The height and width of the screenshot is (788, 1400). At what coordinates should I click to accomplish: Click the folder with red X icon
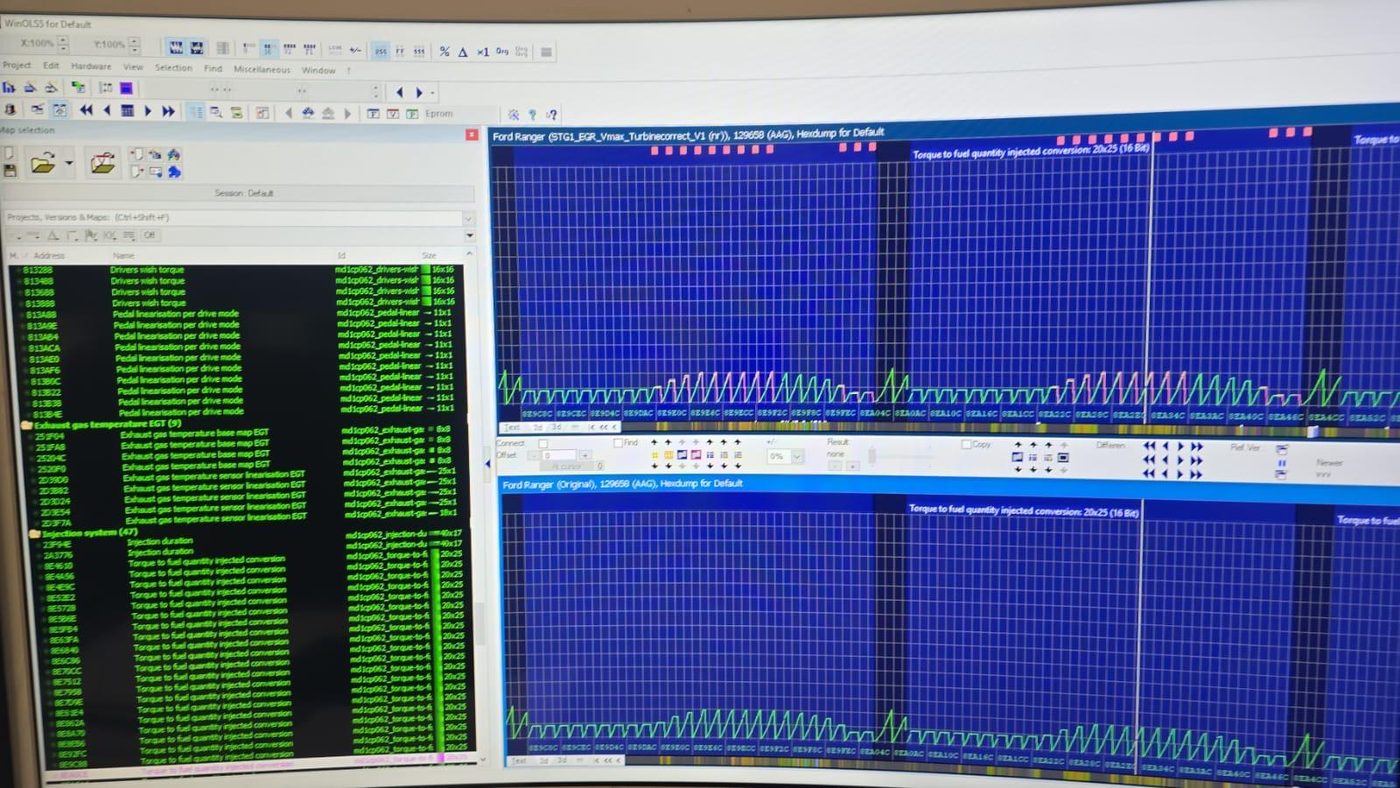pyautogui.click(x=102, y=162)
